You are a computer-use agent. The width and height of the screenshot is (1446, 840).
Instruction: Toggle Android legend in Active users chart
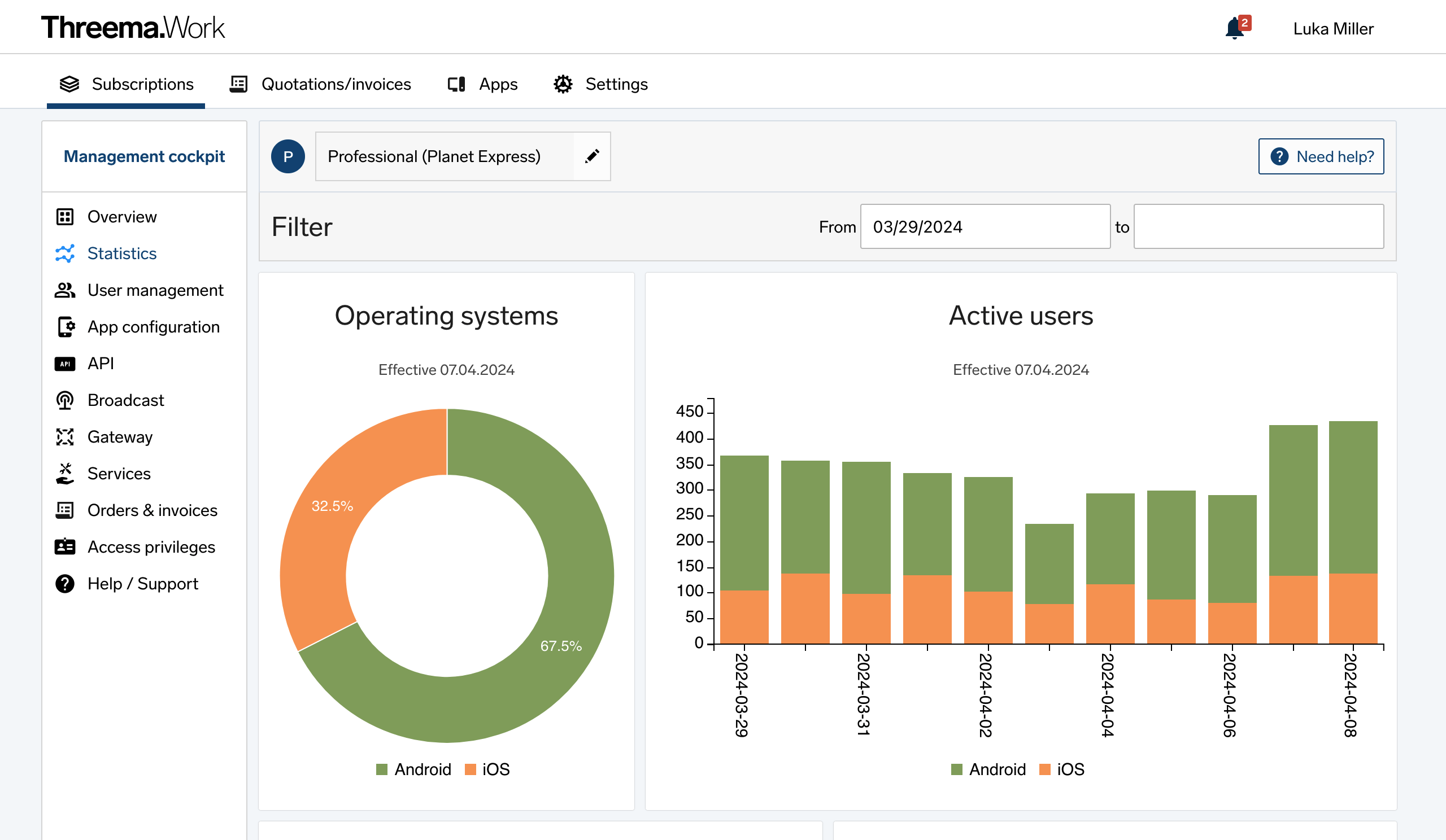click(988, 769)
